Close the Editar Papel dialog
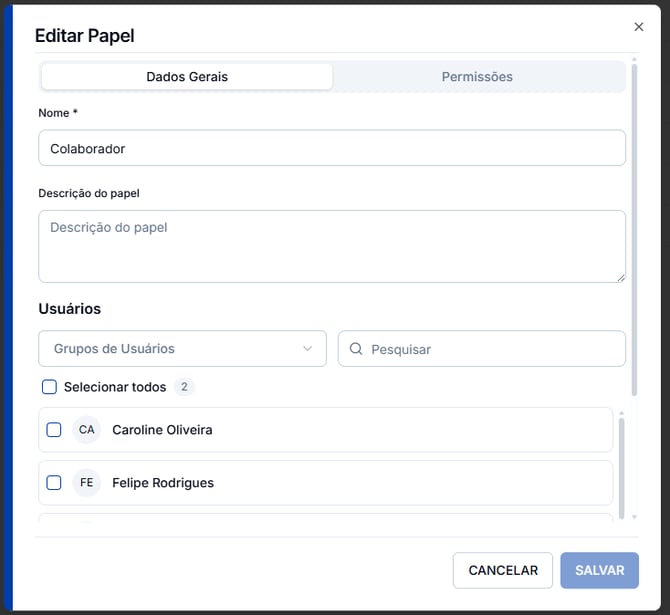The image size is (670, 615). click(x=638, y=27)
